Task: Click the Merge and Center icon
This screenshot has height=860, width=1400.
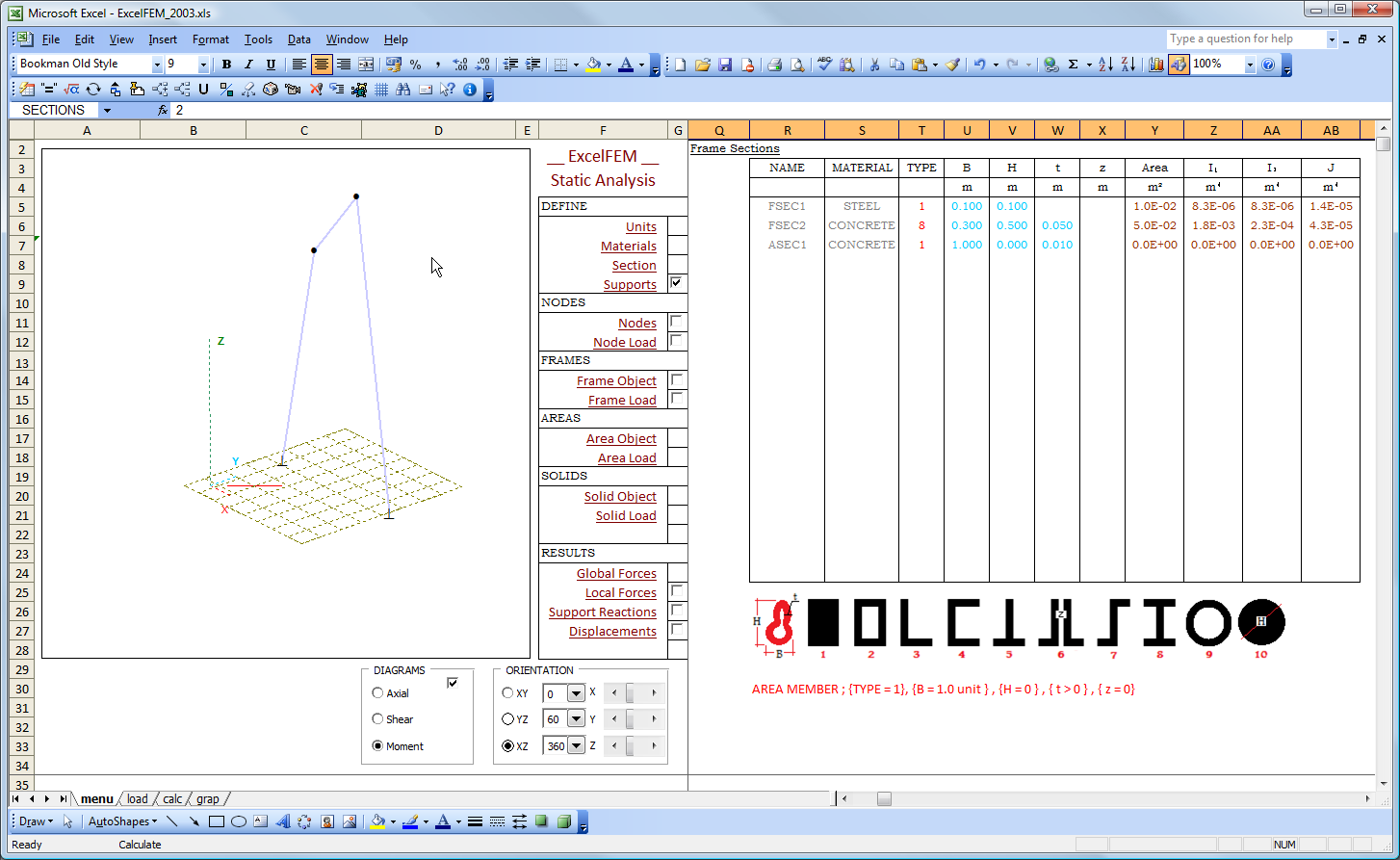Action: pos(366,65)
